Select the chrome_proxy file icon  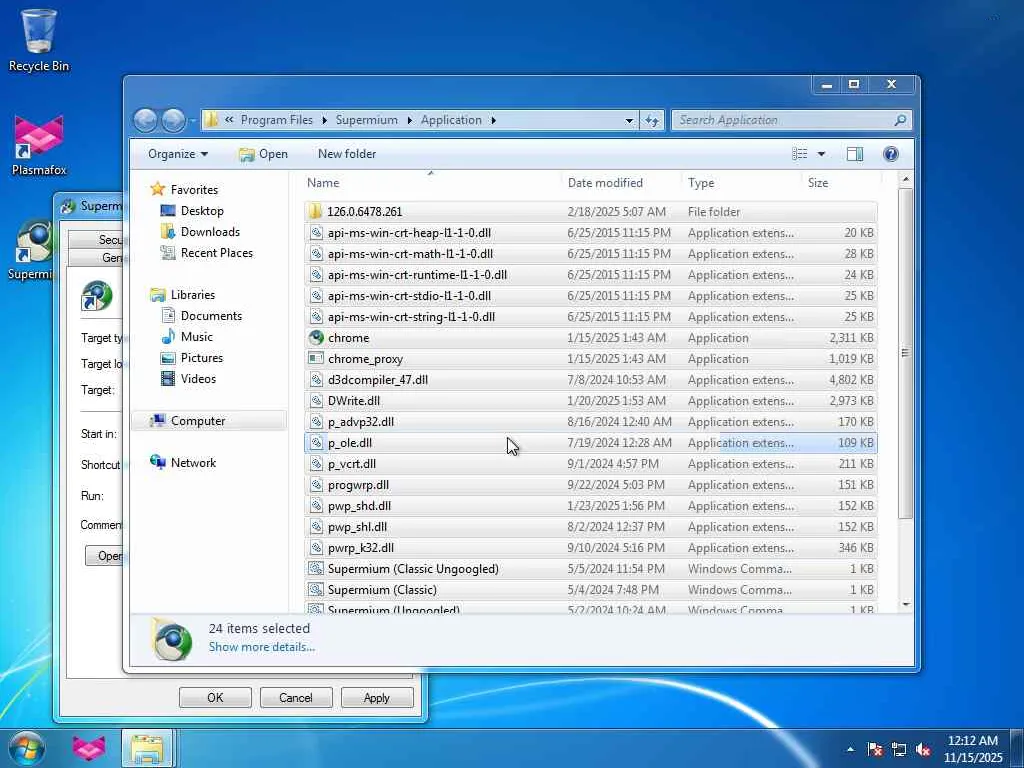316,359
